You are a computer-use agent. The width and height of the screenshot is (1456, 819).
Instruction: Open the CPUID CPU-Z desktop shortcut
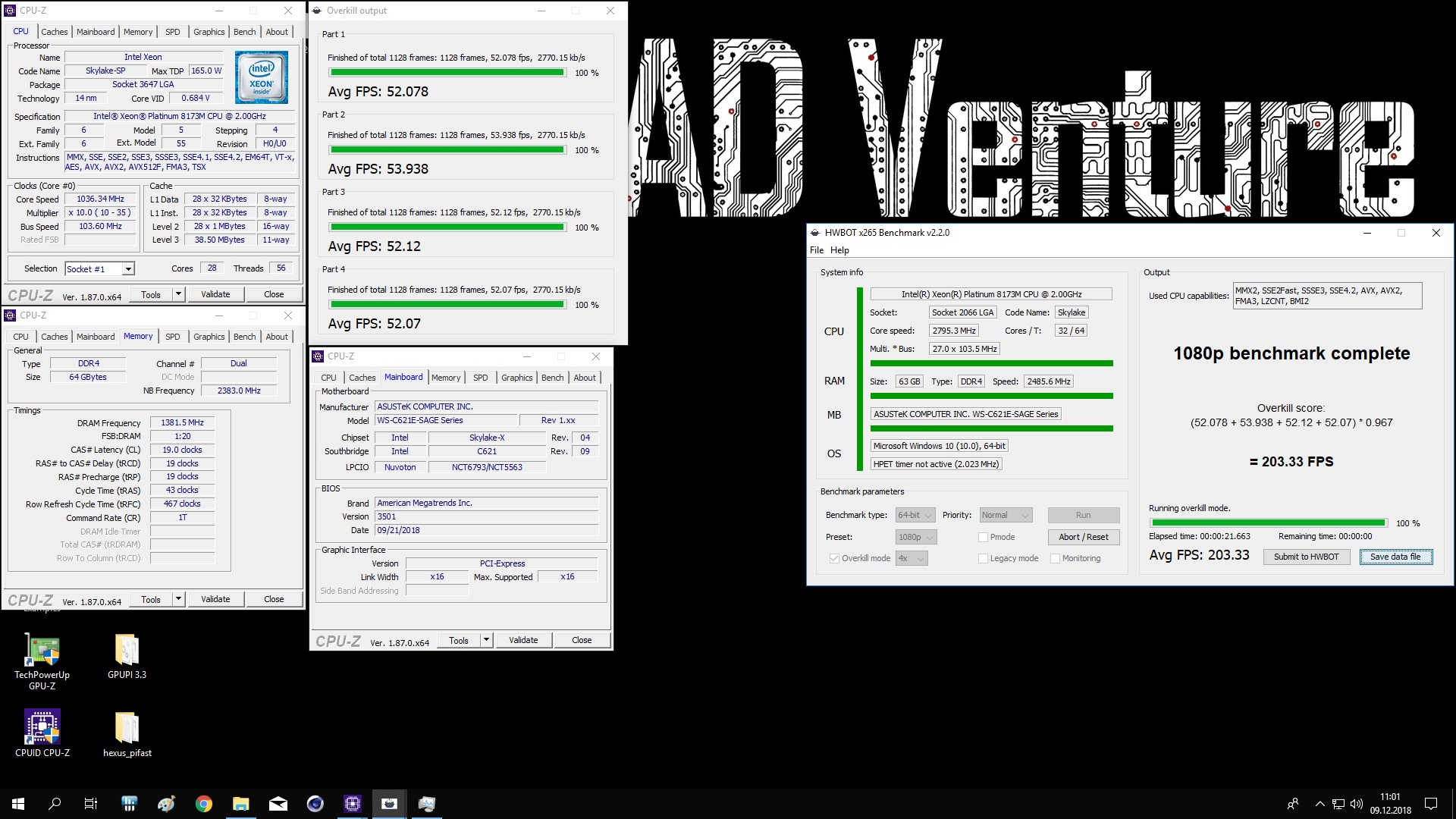click(42, 733)
